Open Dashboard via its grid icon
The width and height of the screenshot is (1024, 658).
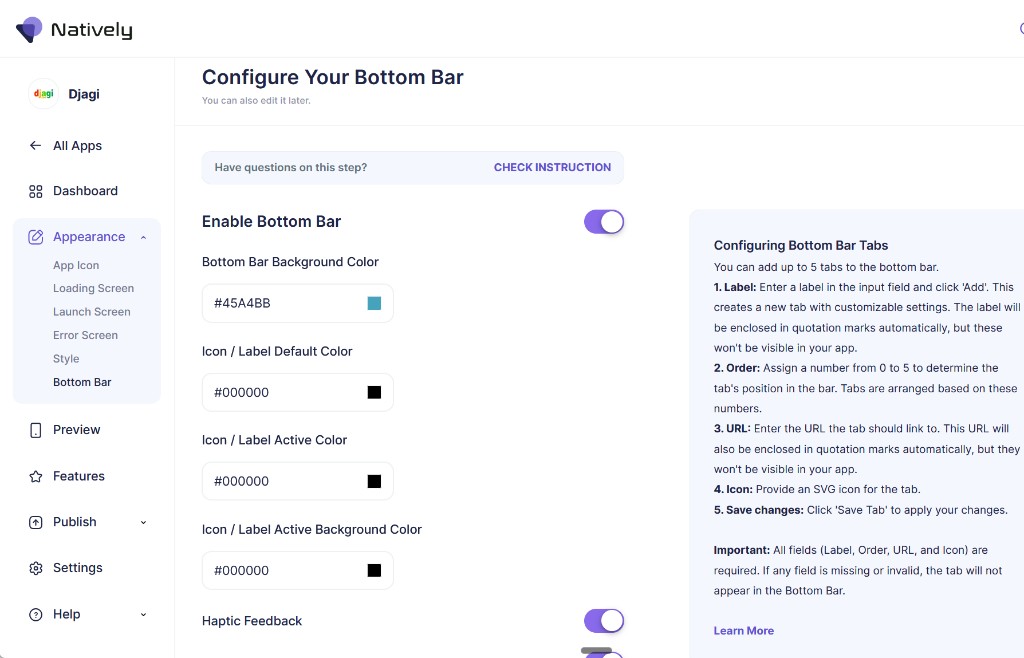tap(36, 191)
